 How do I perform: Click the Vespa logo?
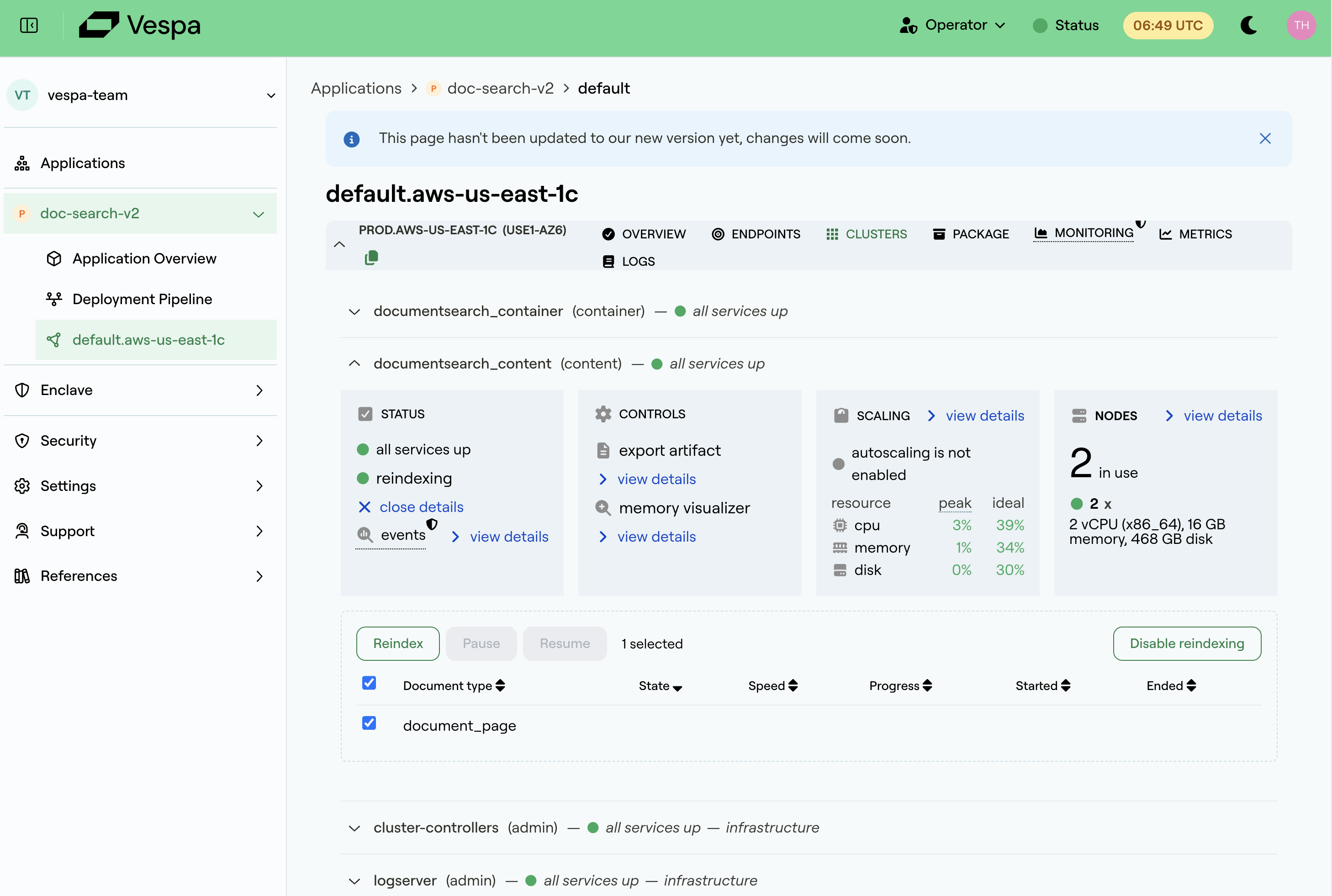click(139, 25)
